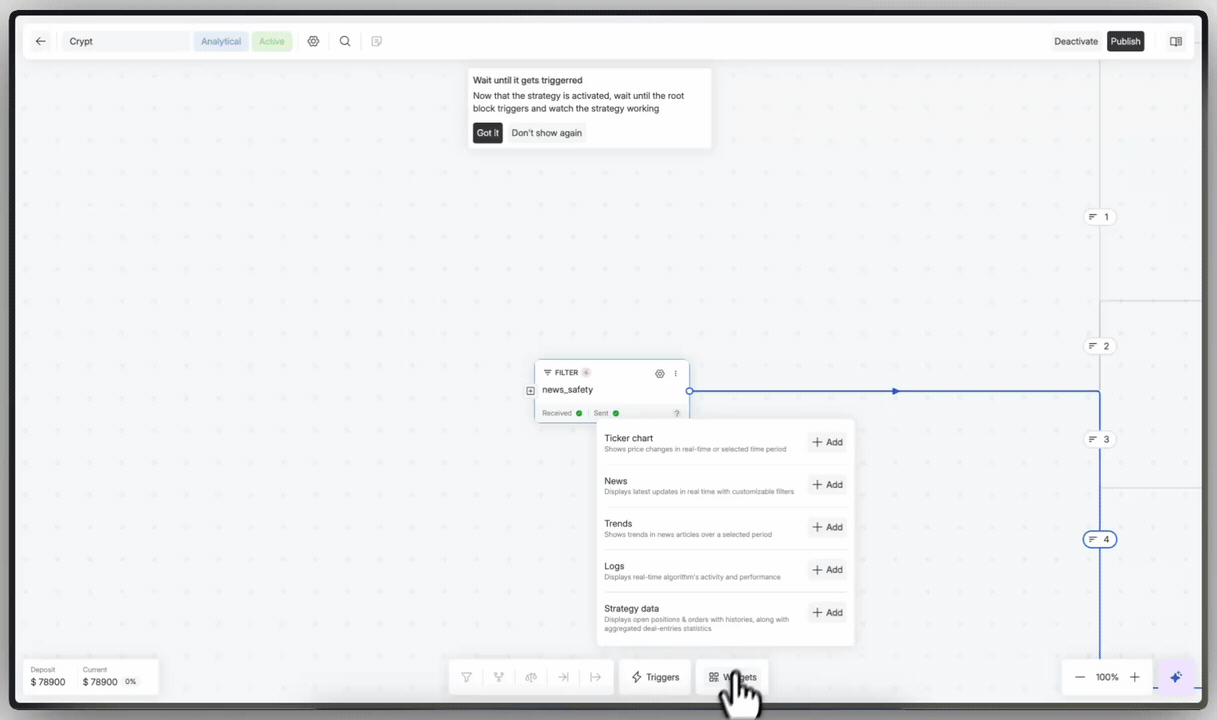Open the search magnifier icon
Screen dimensions: 1217x720
click(x=345, y=41)
